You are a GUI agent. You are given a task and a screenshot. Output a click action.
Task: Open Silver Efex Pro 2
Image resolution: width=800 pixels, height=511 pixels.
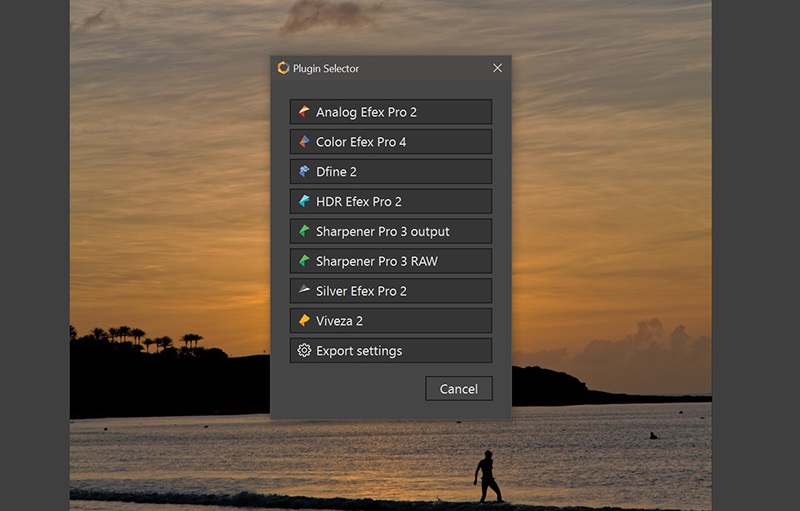pos(390,291)
